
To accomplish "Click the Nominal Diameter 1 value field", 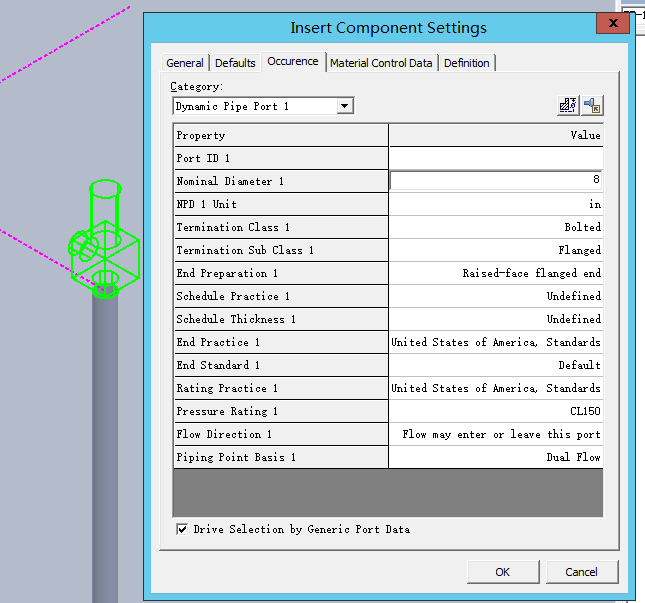I will coord(496,181).
